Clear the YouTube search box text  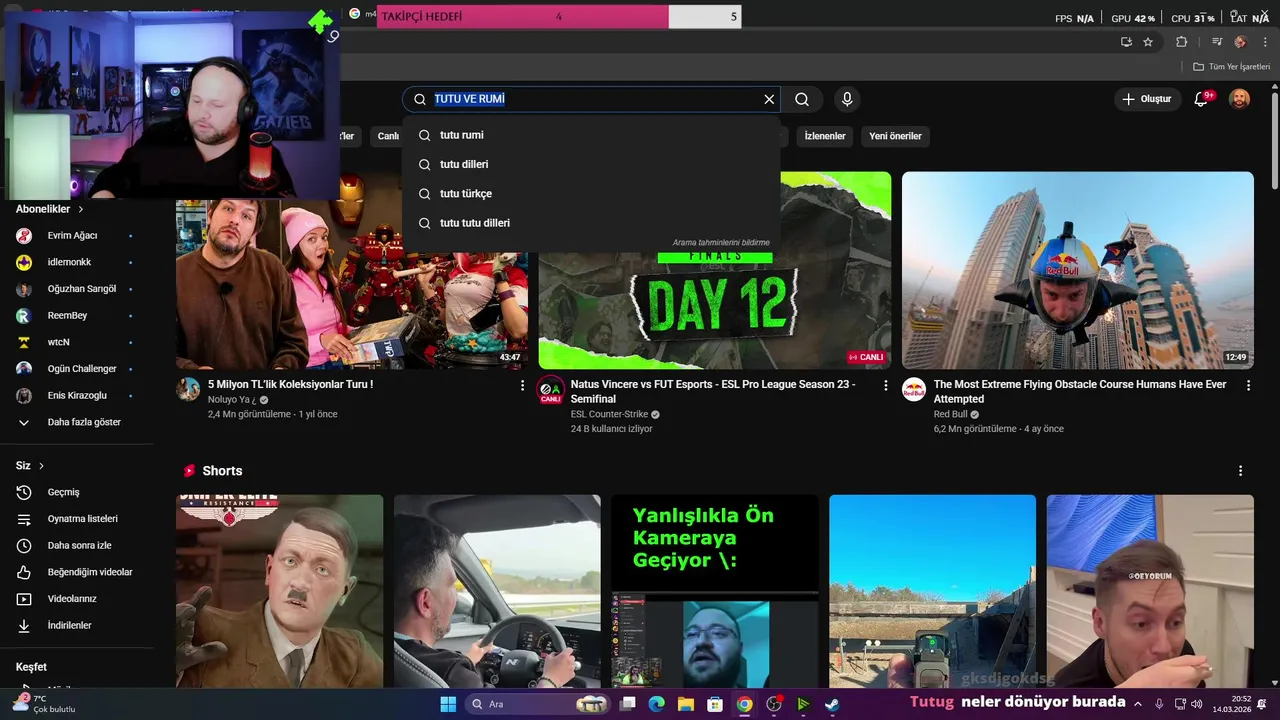click(769, 99)
